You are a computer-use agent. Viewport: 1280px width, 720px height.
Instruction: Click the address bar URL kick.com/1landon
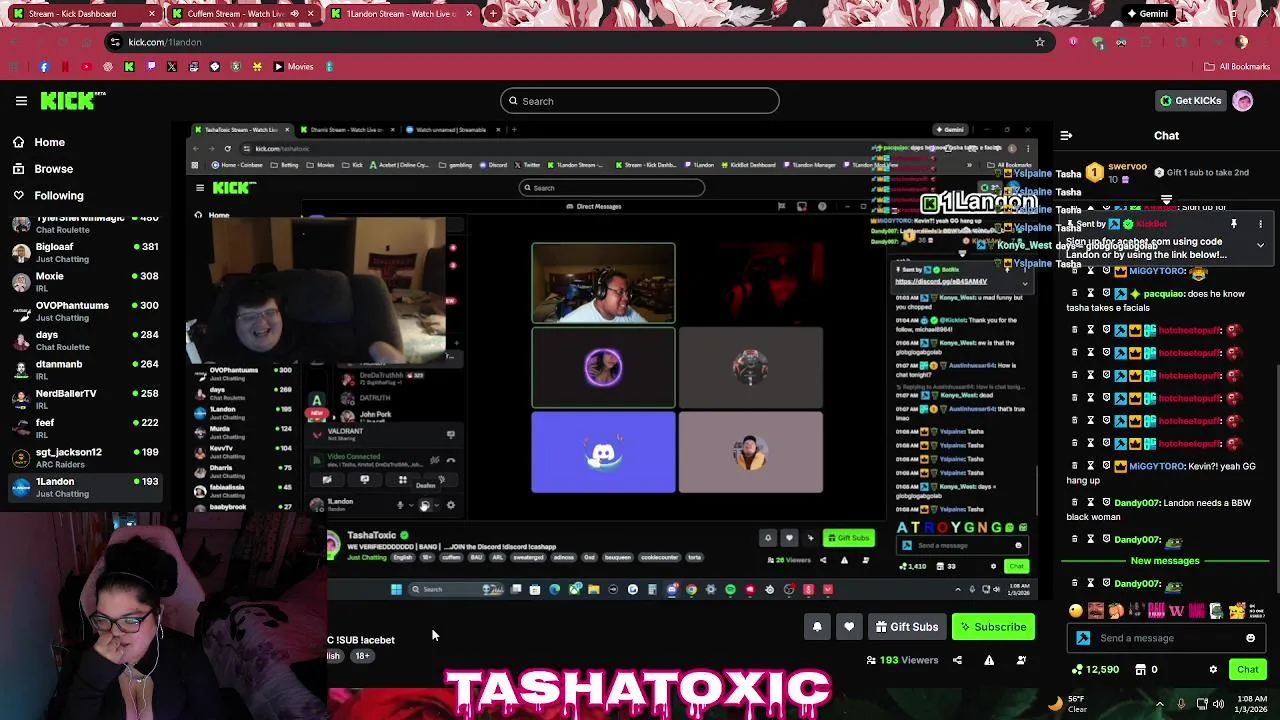coord(165,42)
